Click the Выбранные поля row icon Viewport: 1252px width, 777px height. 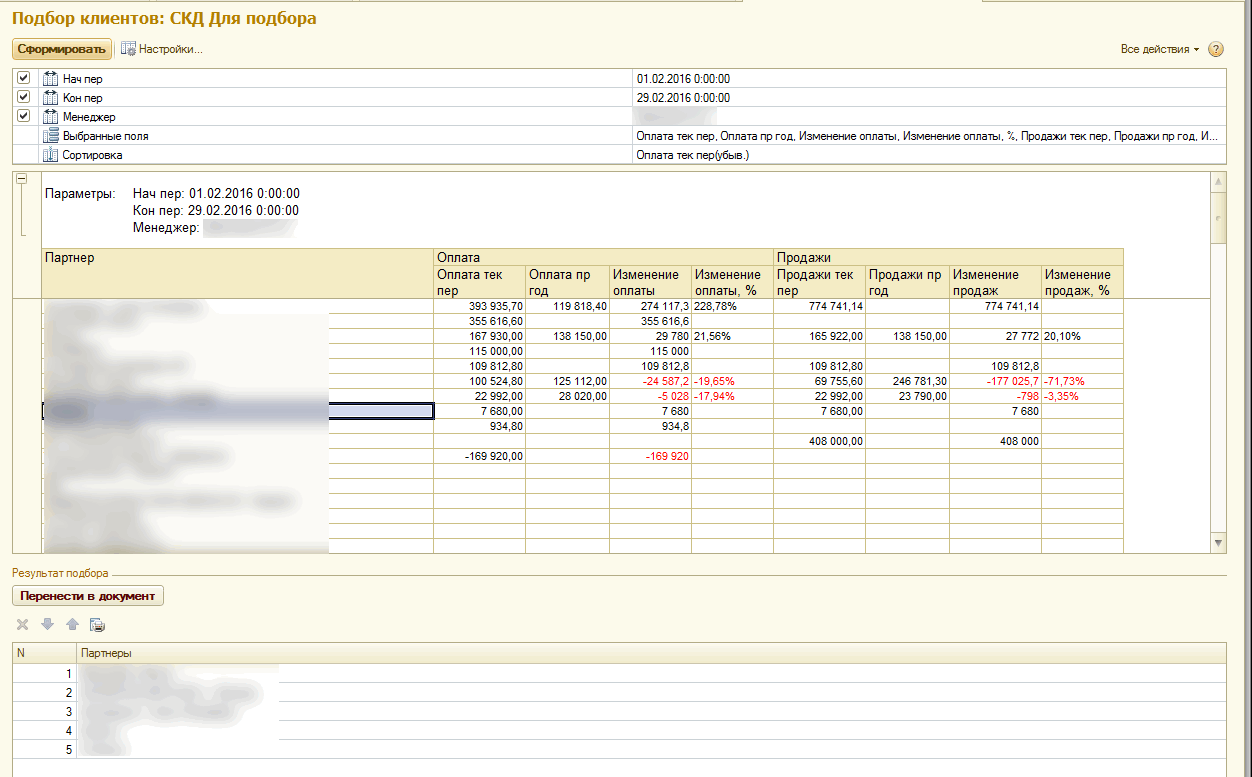point(51,136)
